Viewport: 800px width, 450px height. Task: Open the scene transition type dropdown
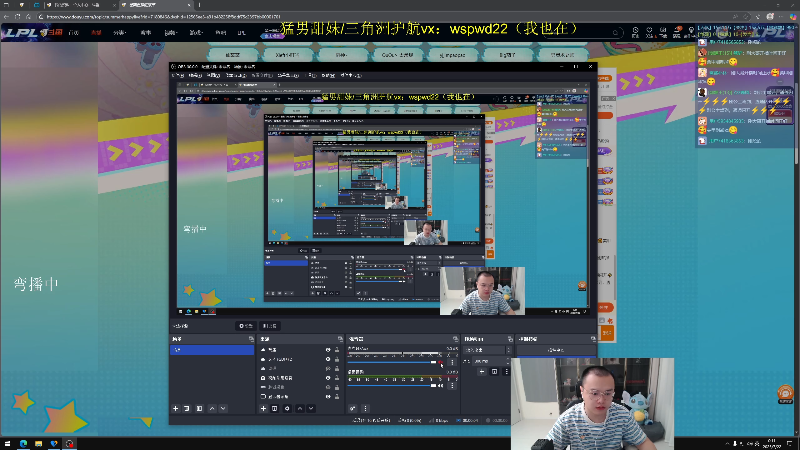coord(487,350)
